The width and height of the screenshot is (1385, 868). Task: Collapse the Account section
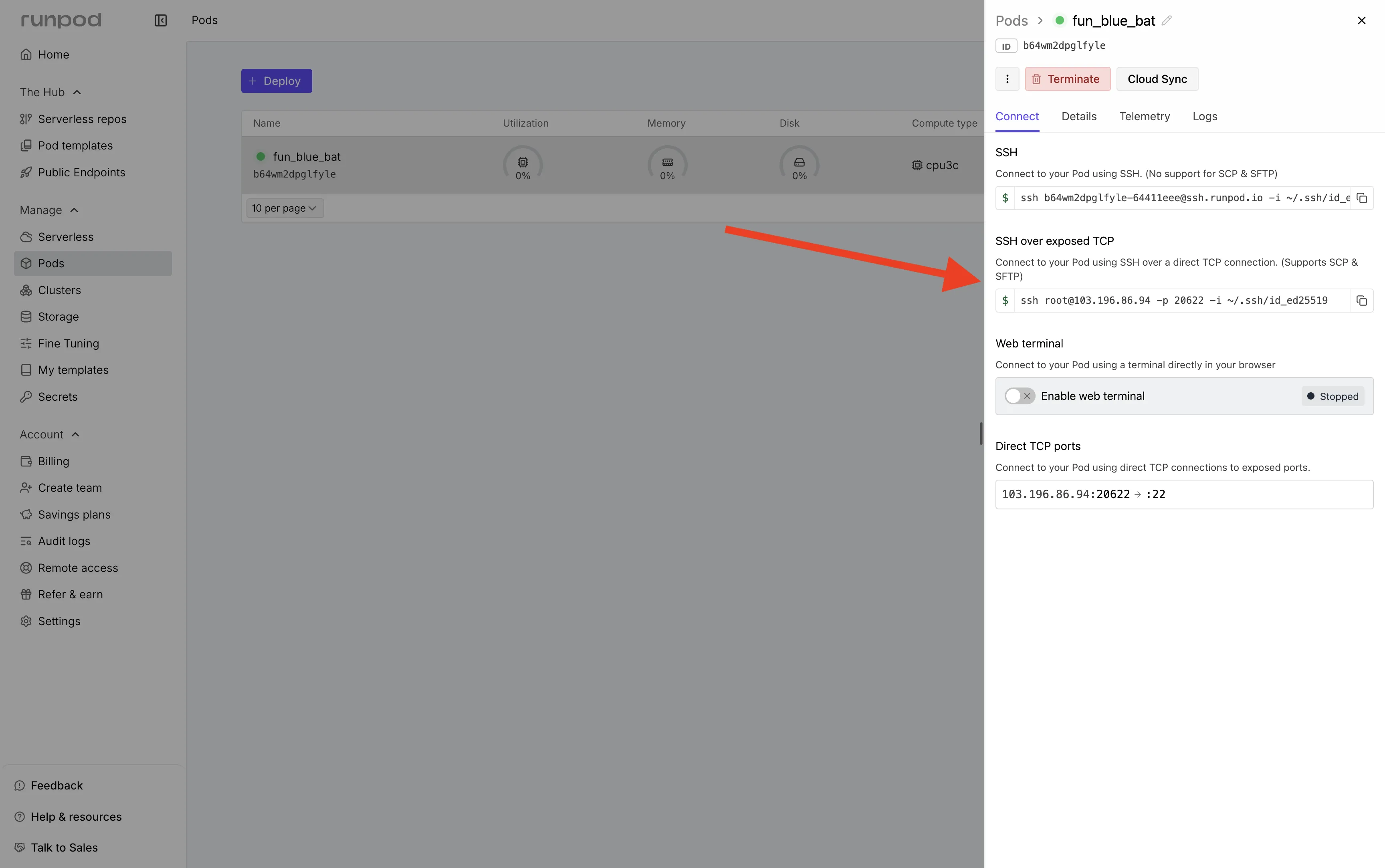75,434
